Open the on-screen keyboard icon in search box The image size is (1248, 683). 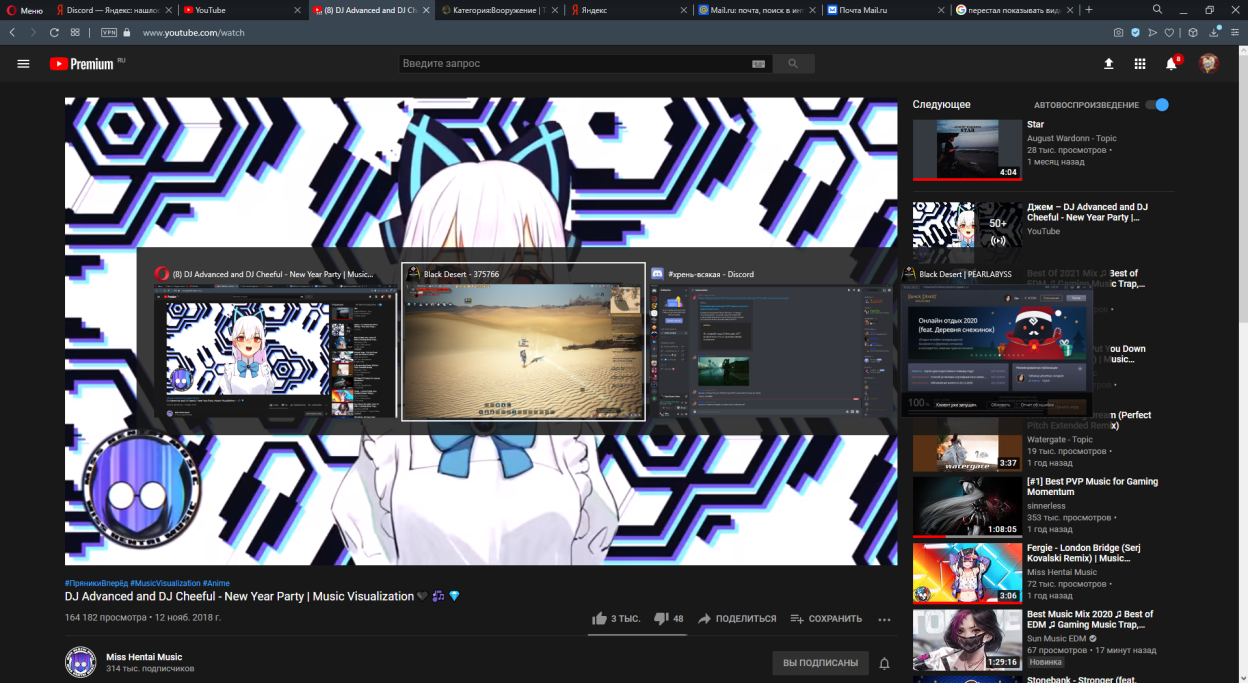pyautogui.click(x=758, y=64)
